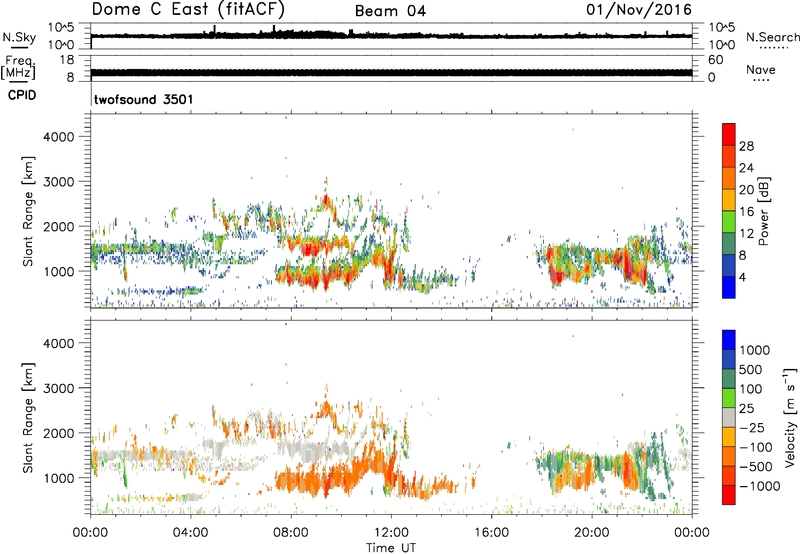This screenshot has width=800, height=554.
Task: Click the blue bottom segment of power colorbar
Action: pos(729,287)
